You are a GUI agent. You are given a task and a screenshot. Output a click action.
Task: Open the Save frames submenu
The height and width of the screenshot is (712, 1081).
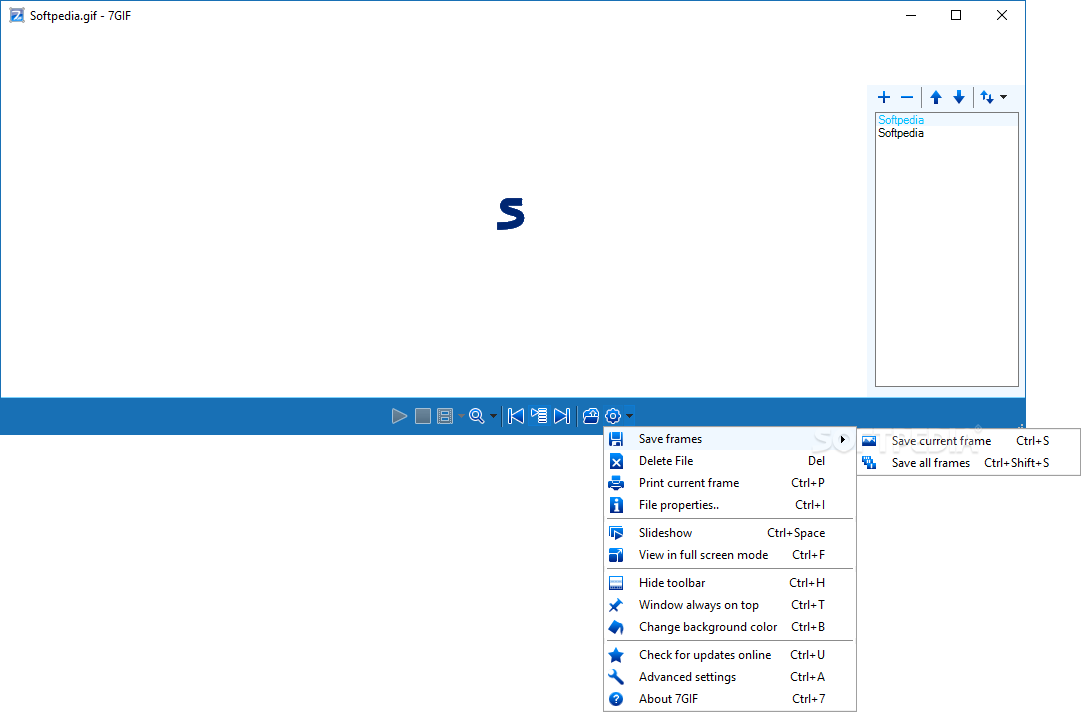729,439
